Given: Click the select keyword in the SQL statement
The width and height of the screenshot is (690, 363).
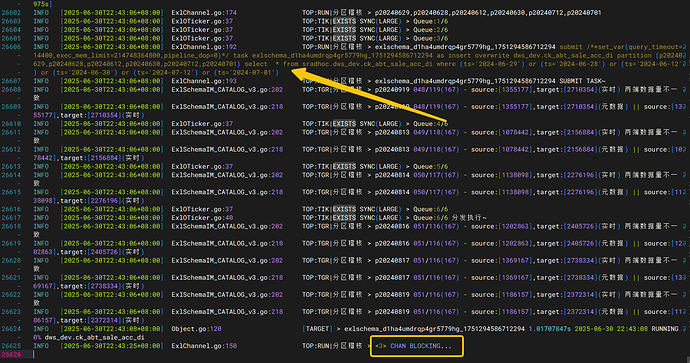Looking at the screenshot, I should click(256, 64).
